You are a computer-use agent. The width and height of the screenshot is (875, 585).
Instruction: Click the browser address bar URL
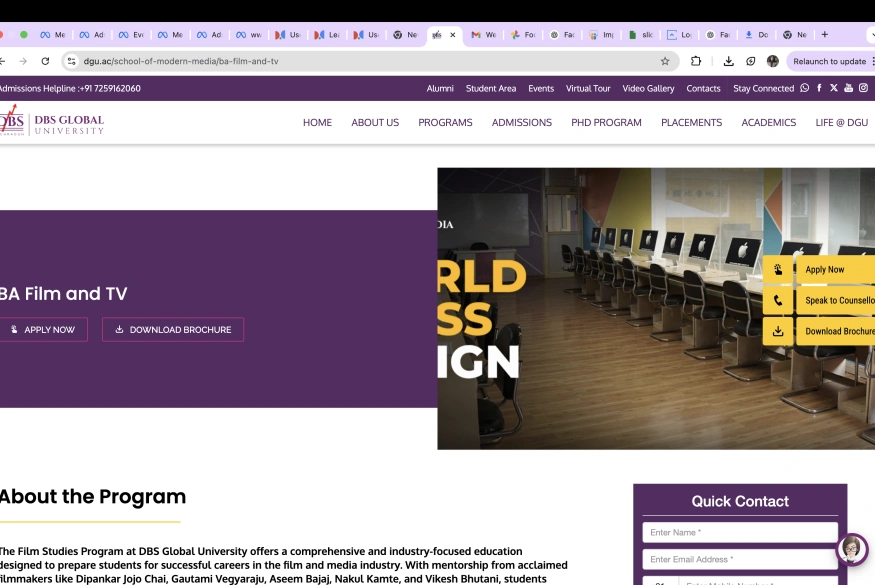(x=181, y=61)
